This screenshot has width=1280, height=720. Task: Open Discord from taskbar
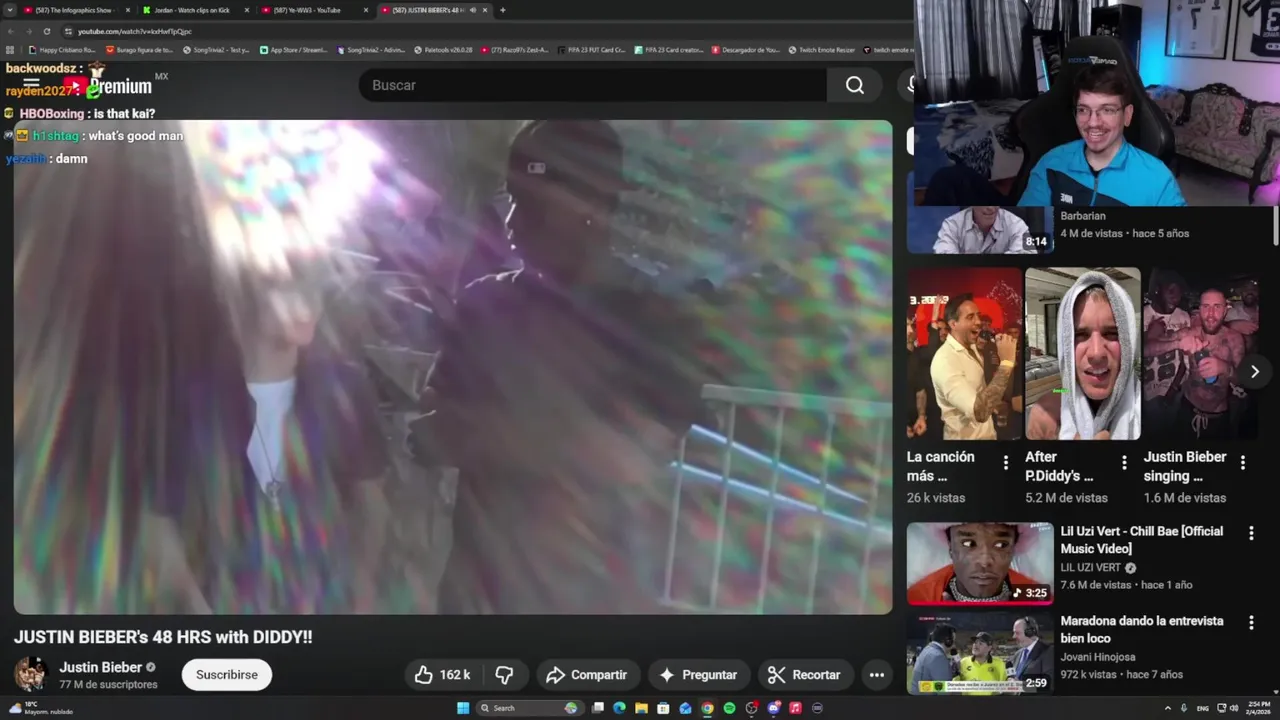pyautogui.click(x=773, y=708)
